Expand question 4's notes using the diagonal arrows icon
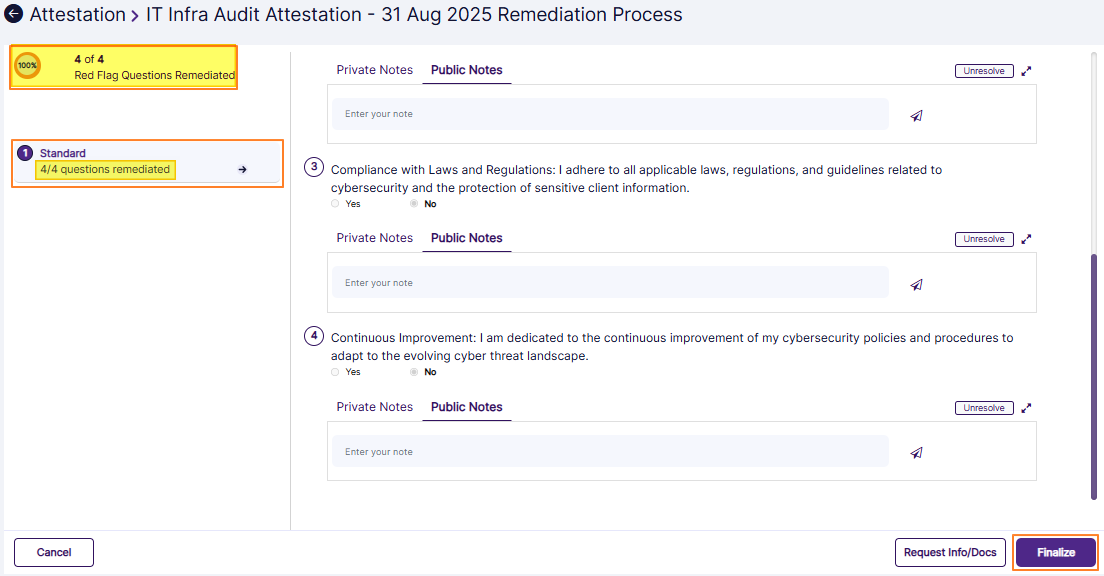Image resolution: width=1104 pixels, height=576 pixels. pyautogui.click(x=1025, y=407)
